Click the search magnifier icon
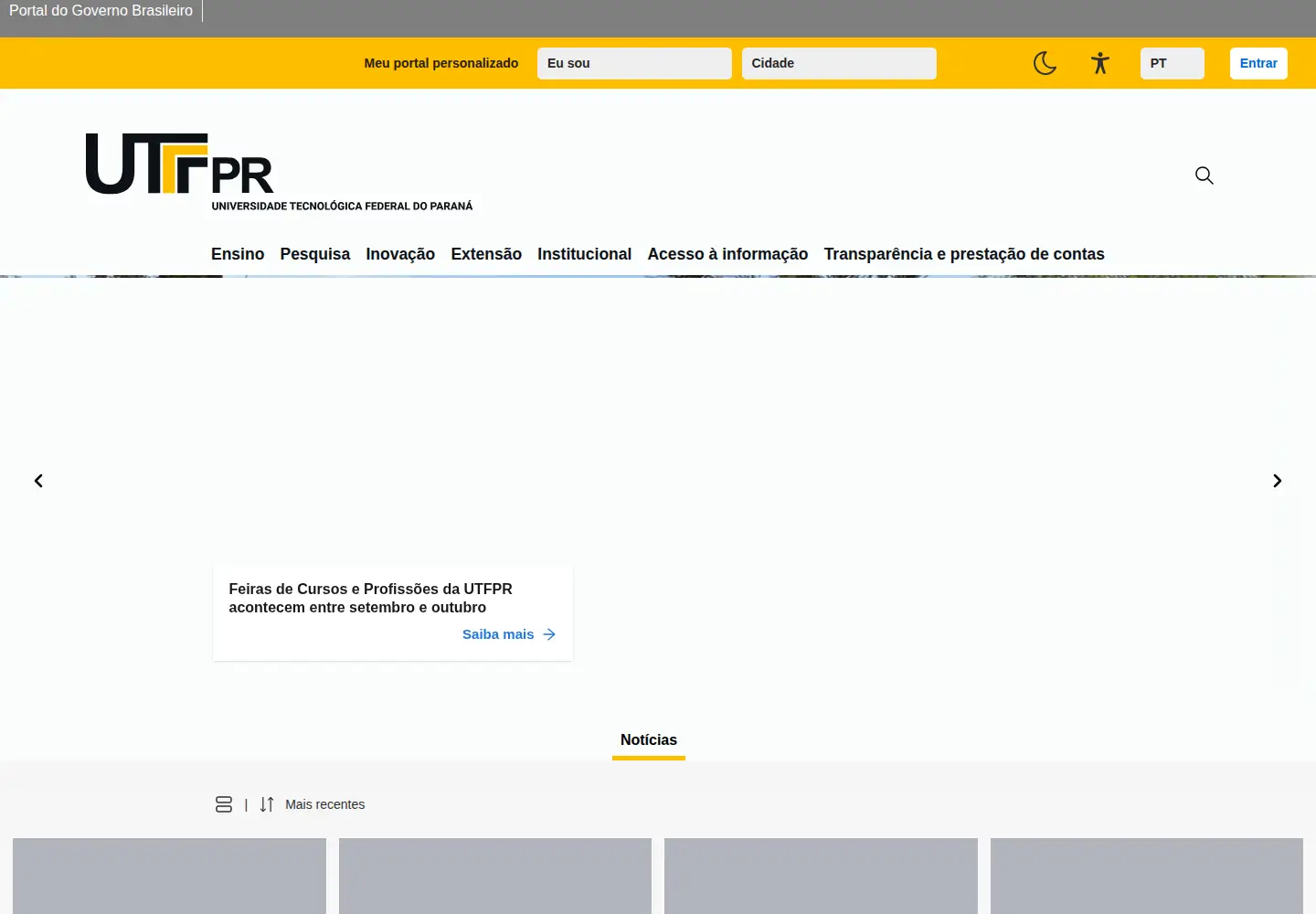 coord(1205,175)
